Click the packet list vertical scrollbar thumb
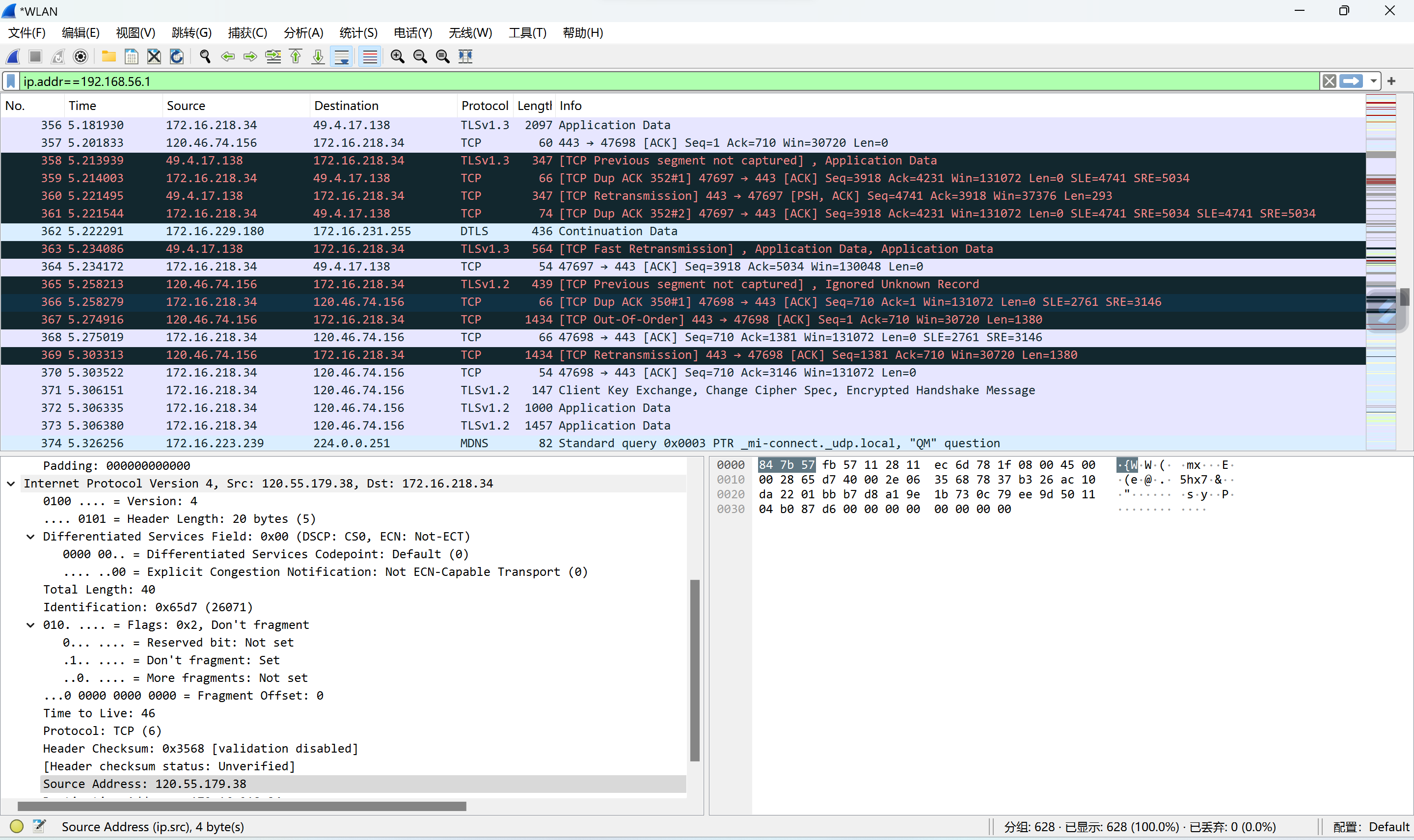 click(x=1405, y=297)
